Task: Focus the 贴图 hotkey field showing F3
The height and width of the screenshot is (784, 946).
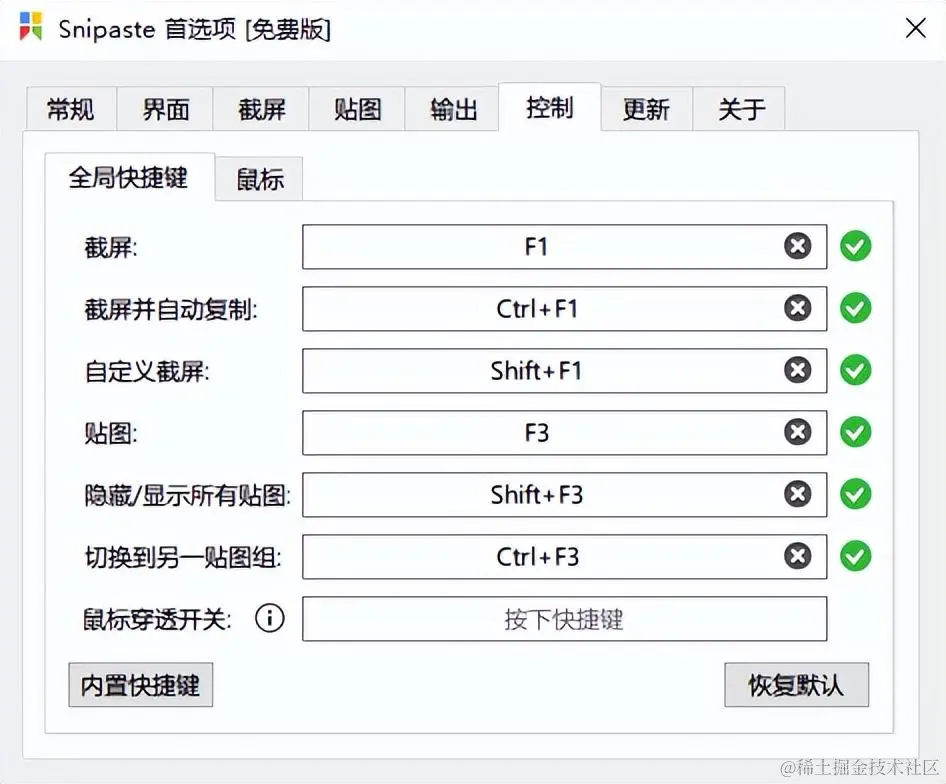Action: click(x=564, y=432)
